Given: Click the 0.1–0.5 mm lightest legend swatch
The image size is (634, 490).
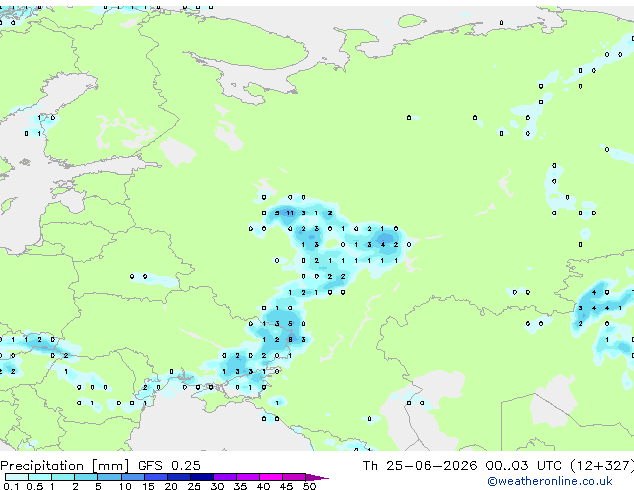Looking at the screenshot, I should [x=17, y=477].
